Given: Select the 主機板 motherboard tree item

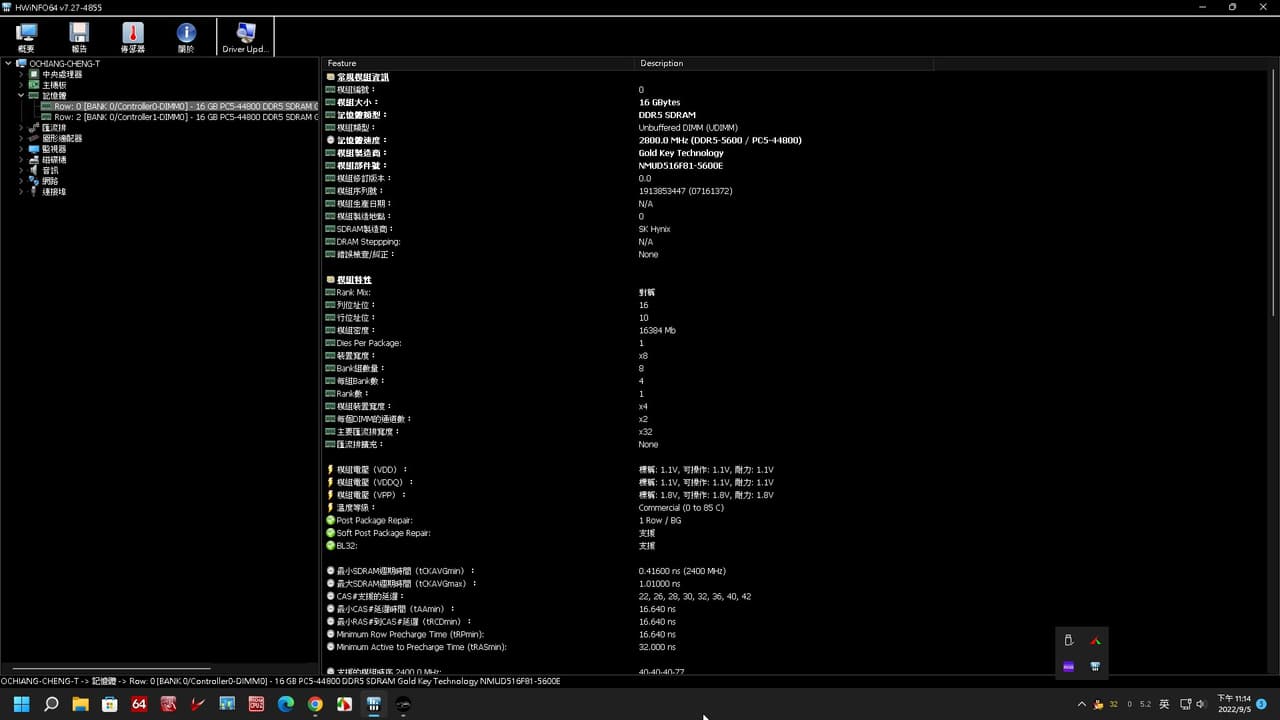Looking at the screenshot, I should click(x=54, y=85).
